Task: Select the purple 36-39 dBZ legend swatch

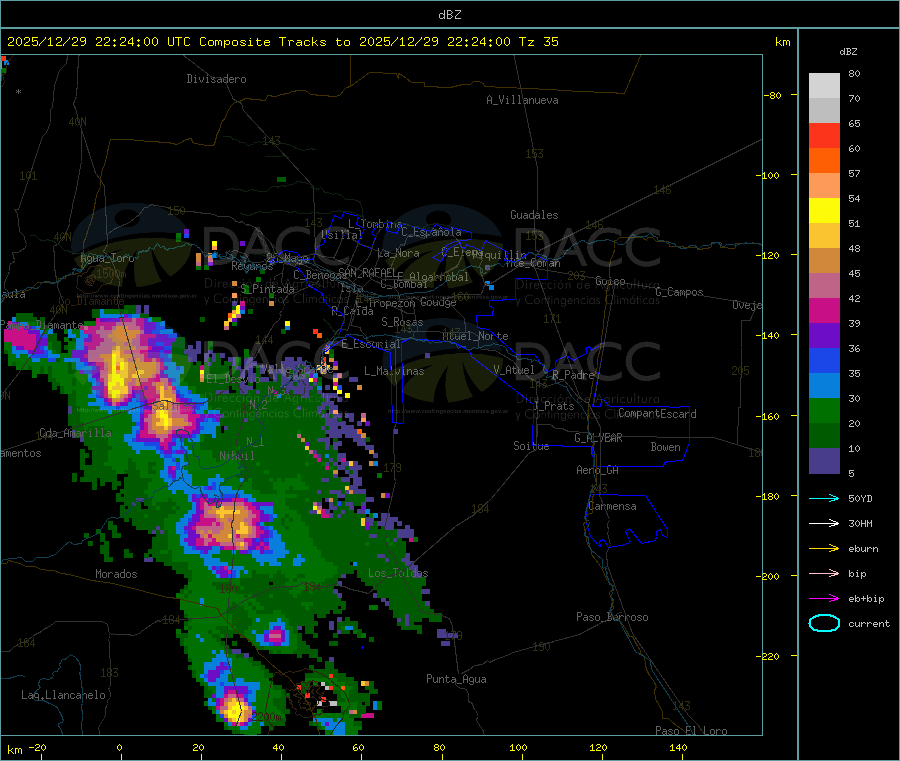Action: [824, 336]
